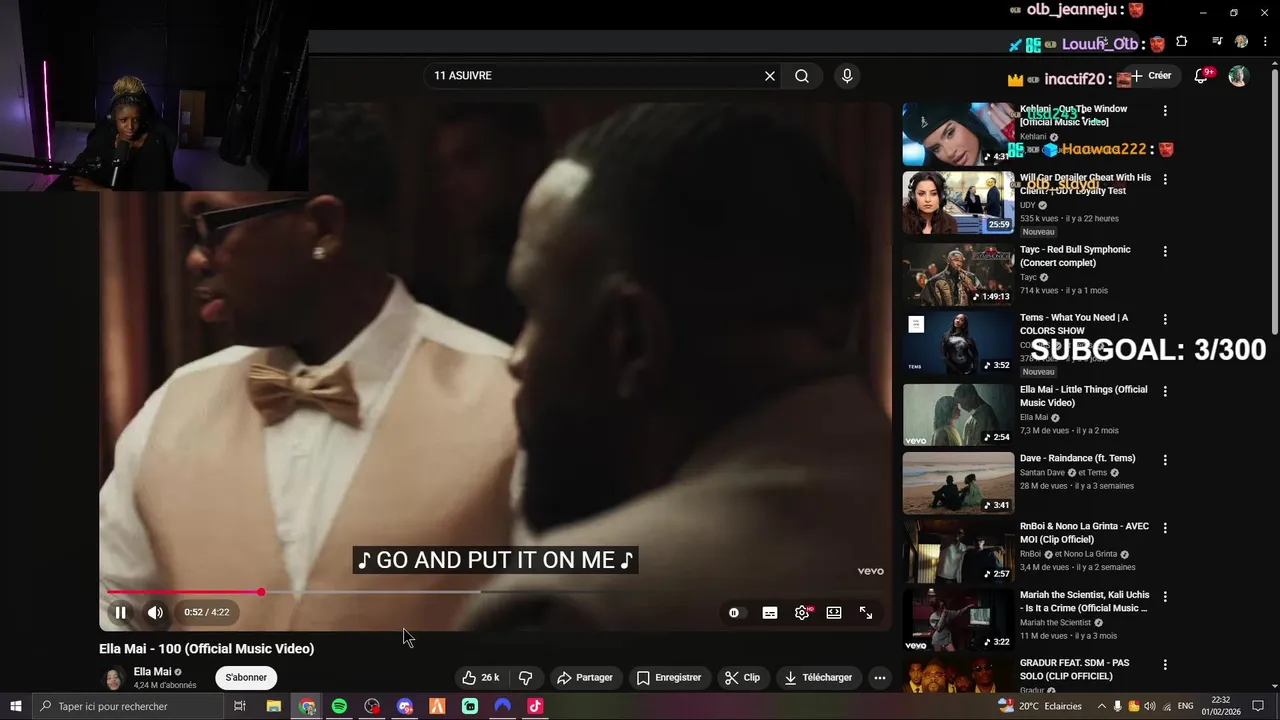Enter fullscreen mode on the video

[866, 613]
